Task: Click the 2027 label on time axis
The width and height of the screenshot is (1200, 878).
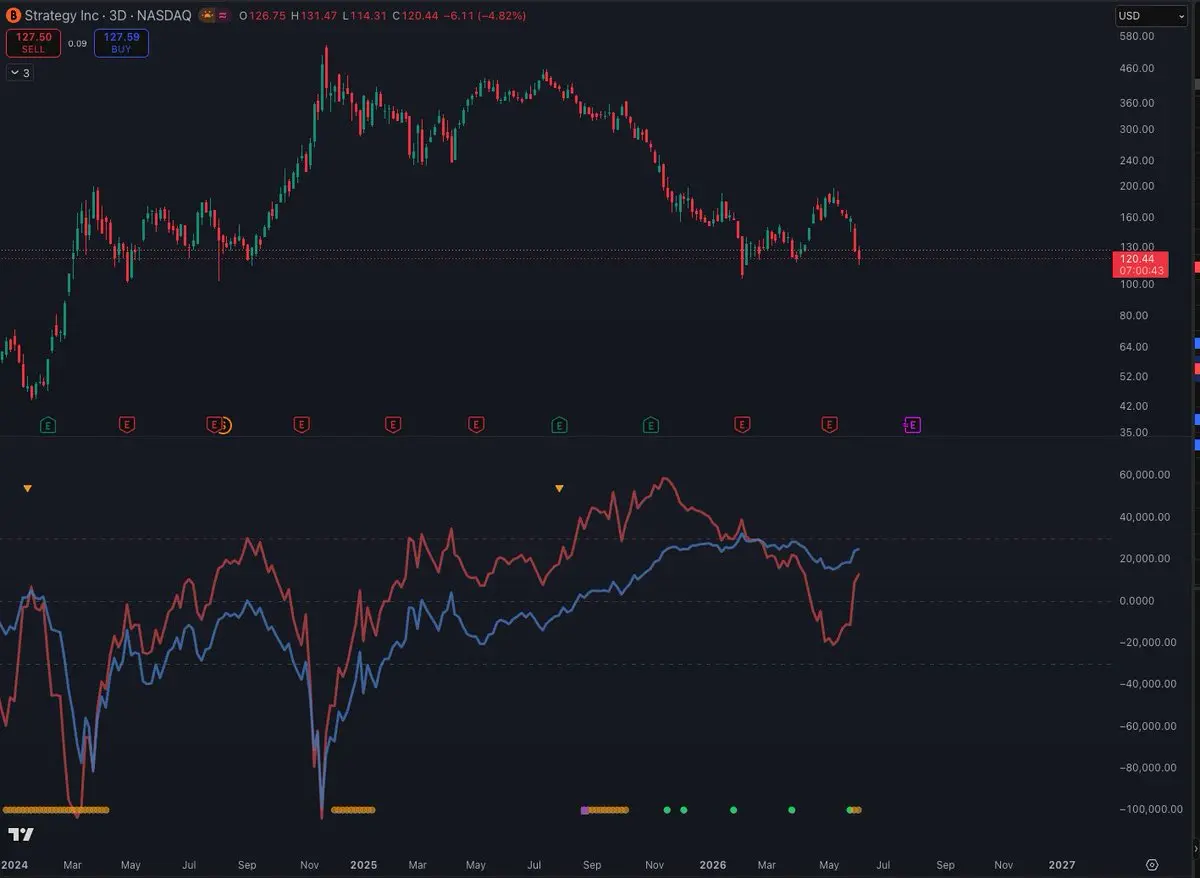Action: 1061,865
